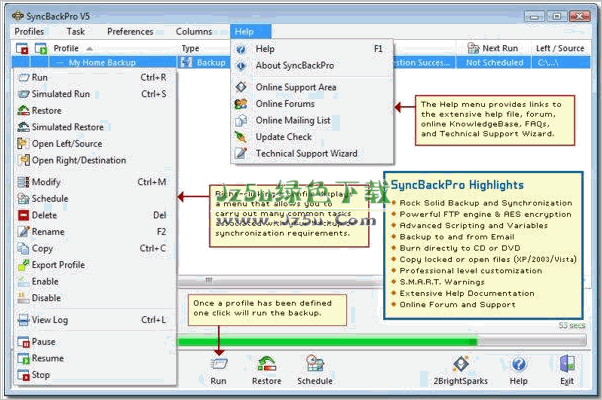The image size is (602, 400).
Task: Click the Online Mailing List icon
Action: point(241,120)
